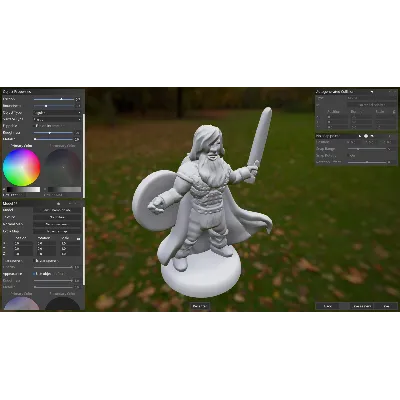The width and height of the screenshot is (400, 400).
Task: Click the second wide button in the lower-left panel
Action: [x=57, y=217]
